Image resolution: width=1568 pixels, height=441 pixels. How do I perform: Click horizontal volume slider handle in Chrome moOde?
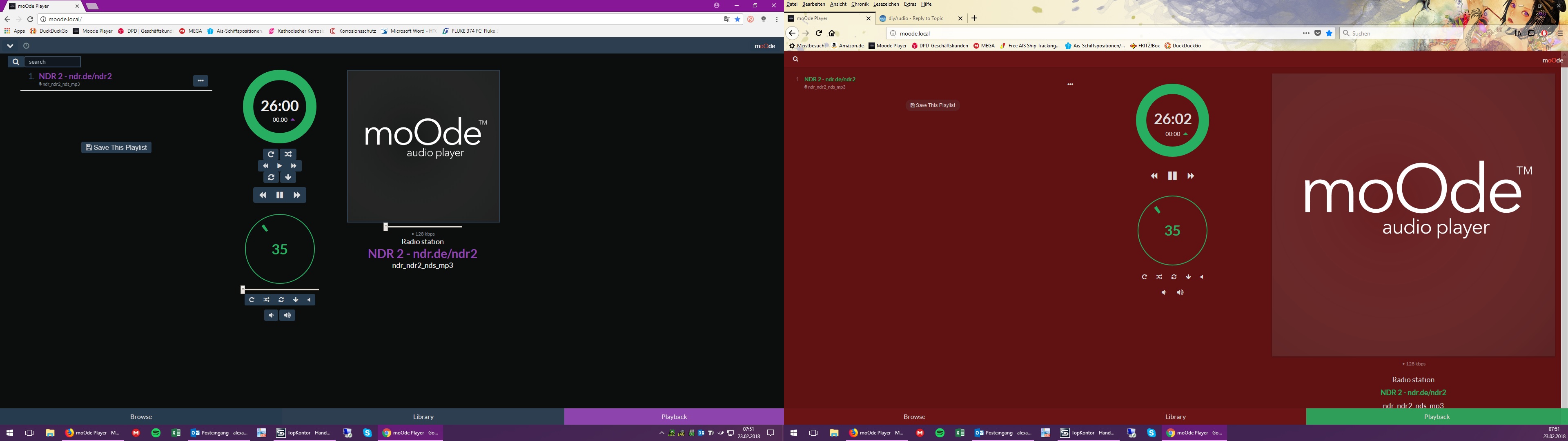243,290
